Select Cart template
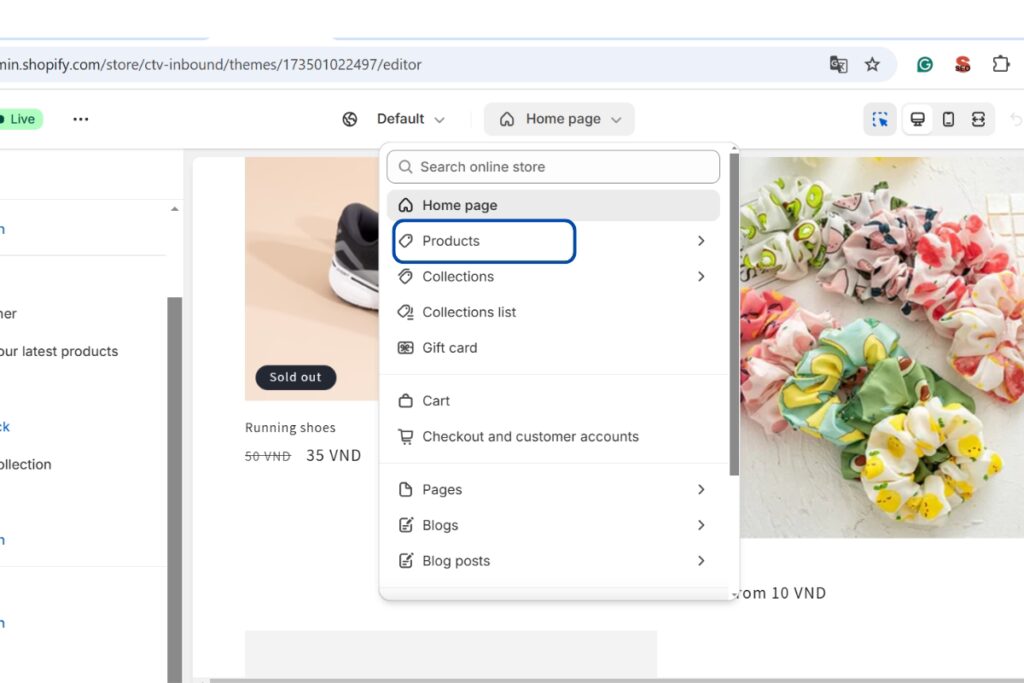The height and width of the screenshot is (683, 1024). click(x=553, y=400)
